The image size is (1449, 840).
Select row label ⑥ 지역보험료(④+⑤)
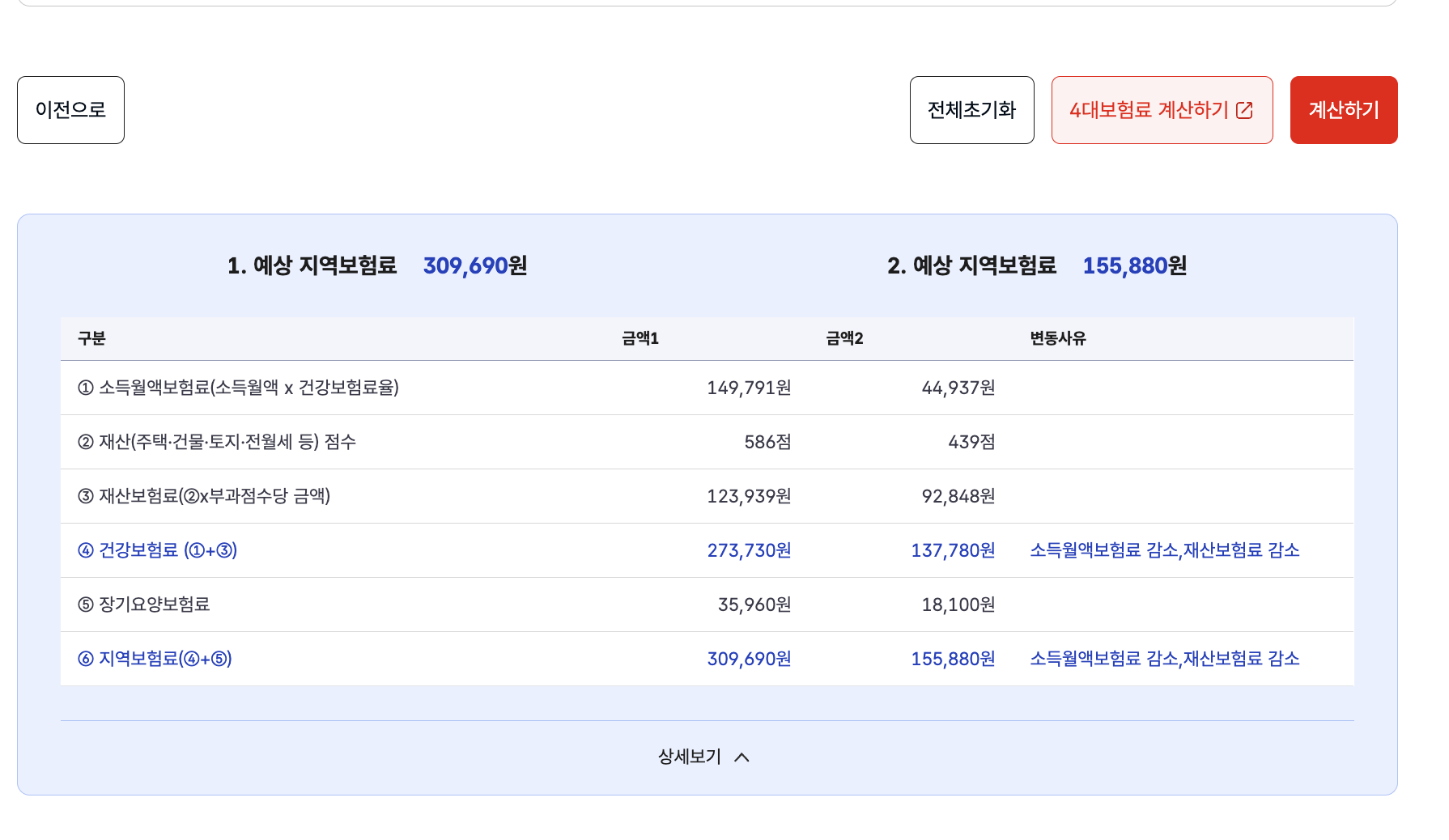pos(155,659)
